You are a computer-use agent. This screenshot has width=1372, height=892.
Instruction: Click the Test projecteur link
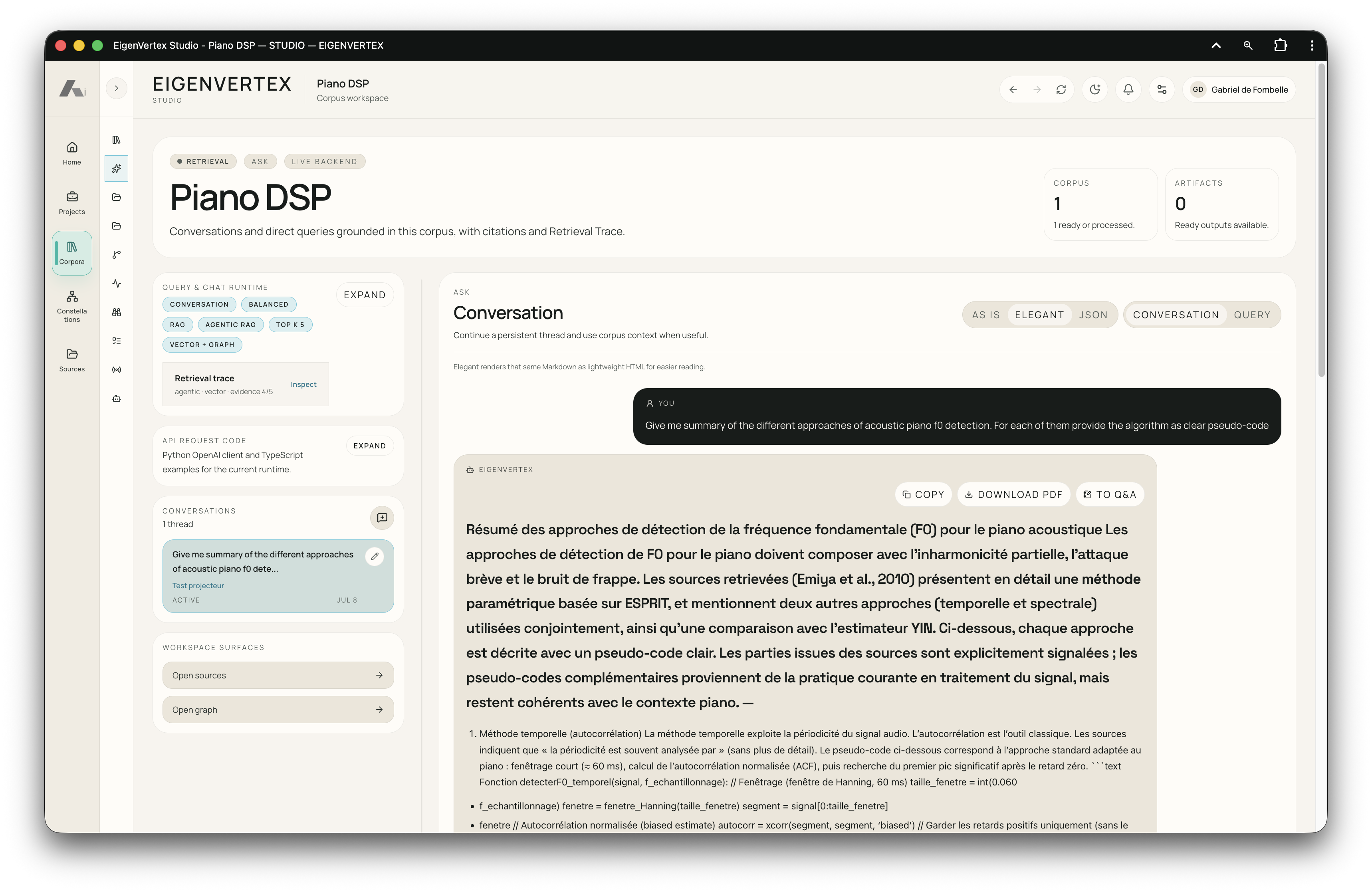tap(198, 586)
